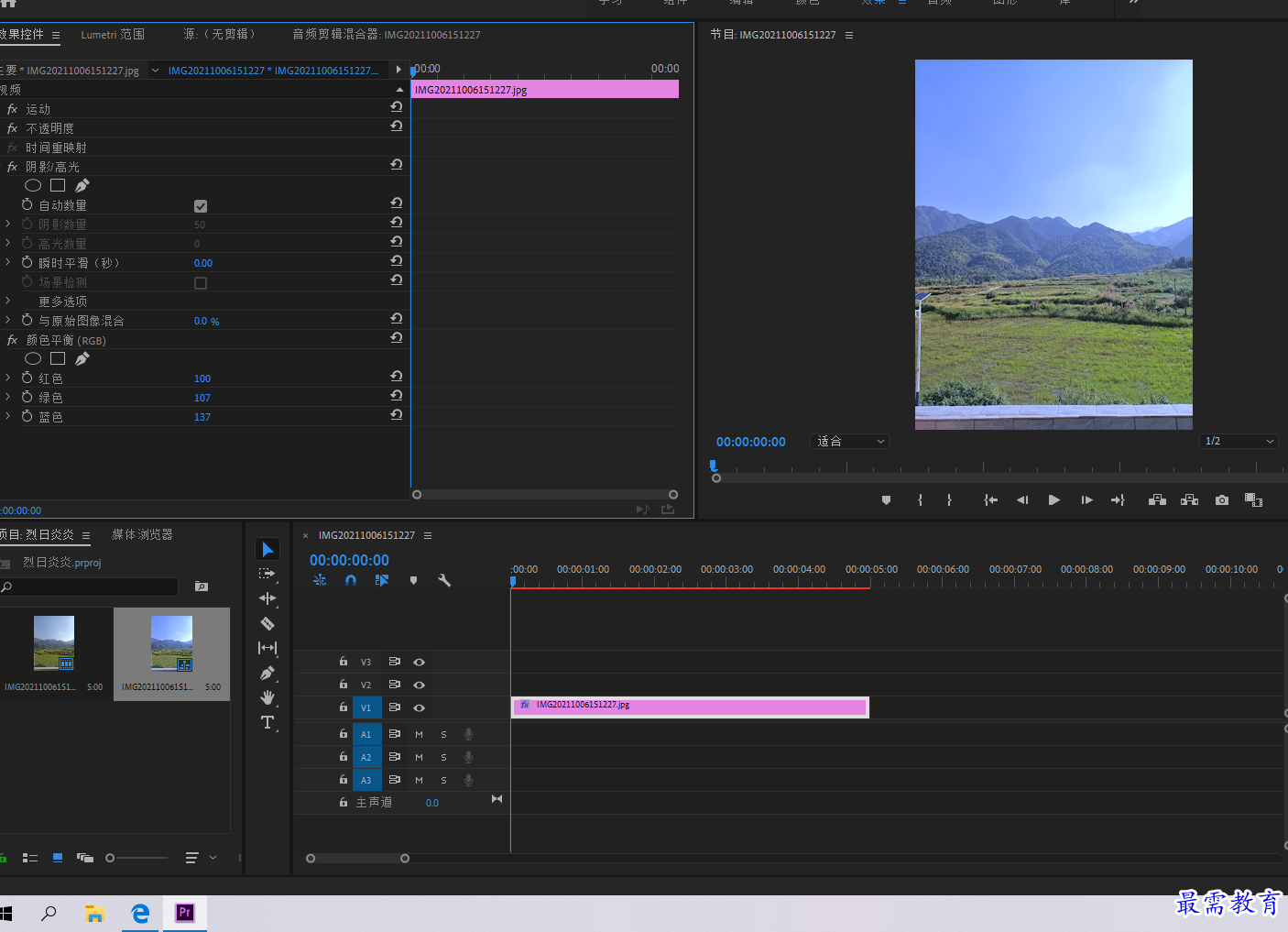Click the Extract button in program monitor
The image size is (1288, 932).
[x=1189, y=500]
